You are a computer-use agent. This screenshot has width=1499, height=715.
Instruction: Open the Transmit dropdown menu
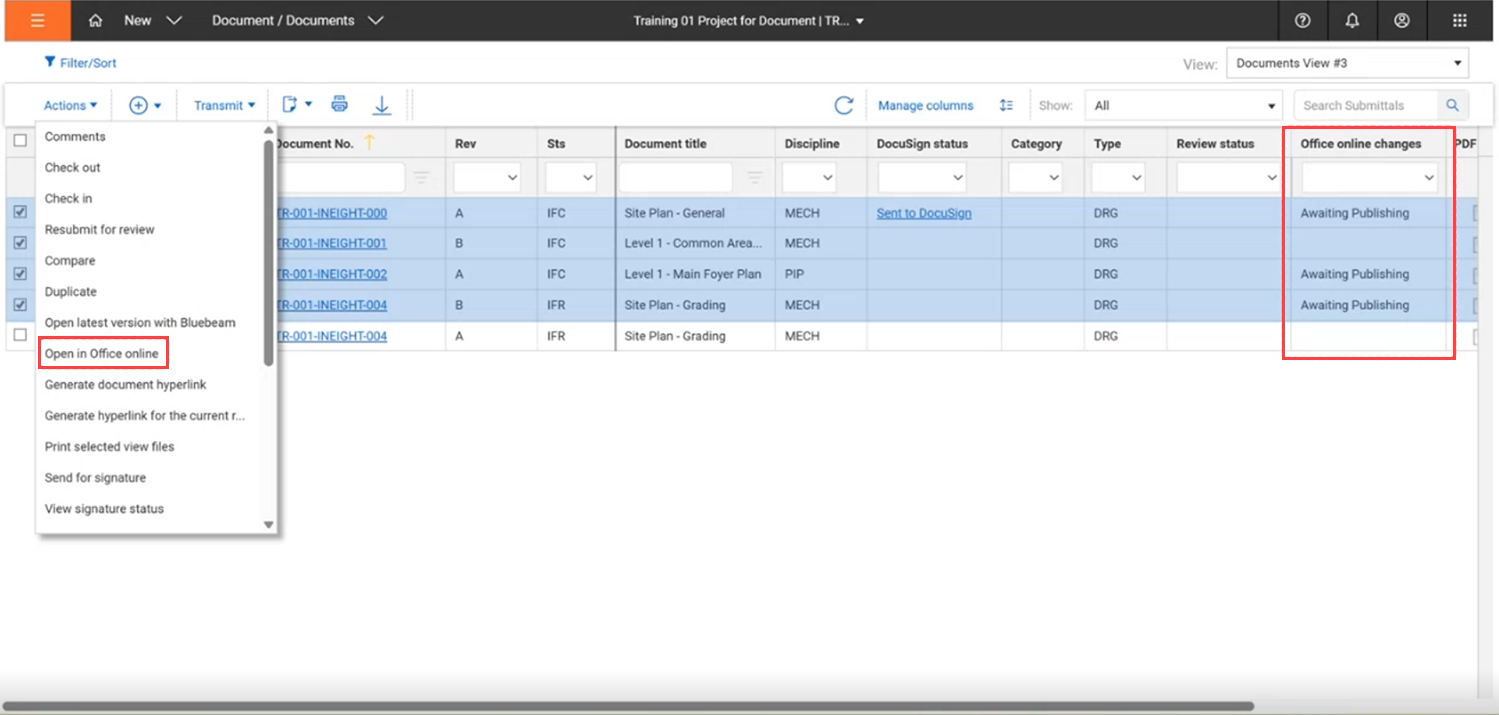[x=224, y=105]
